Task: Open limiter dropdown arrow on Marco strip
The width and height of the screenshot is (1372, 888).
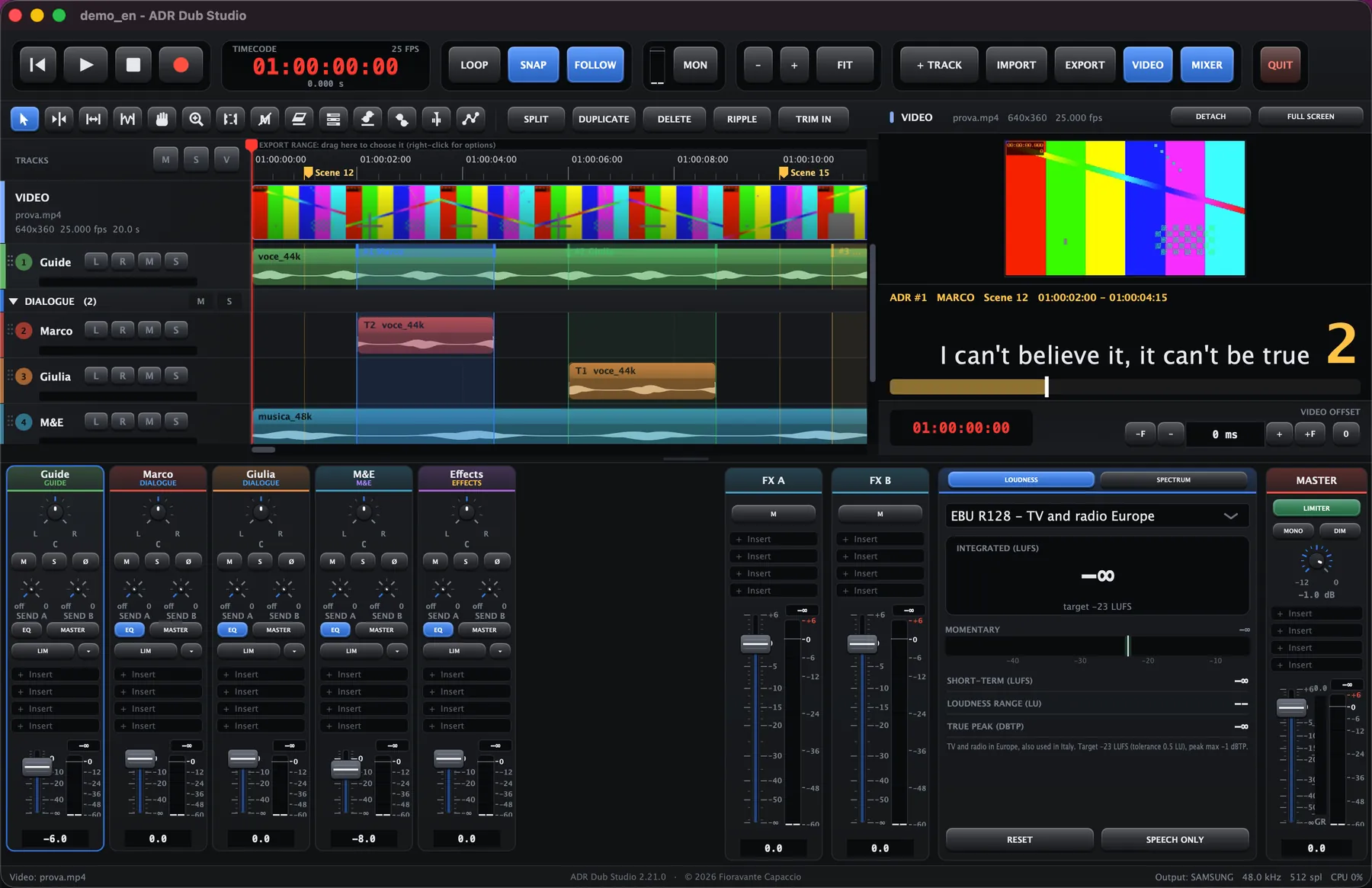Action: pyautogui.click(x=191, y=651)
